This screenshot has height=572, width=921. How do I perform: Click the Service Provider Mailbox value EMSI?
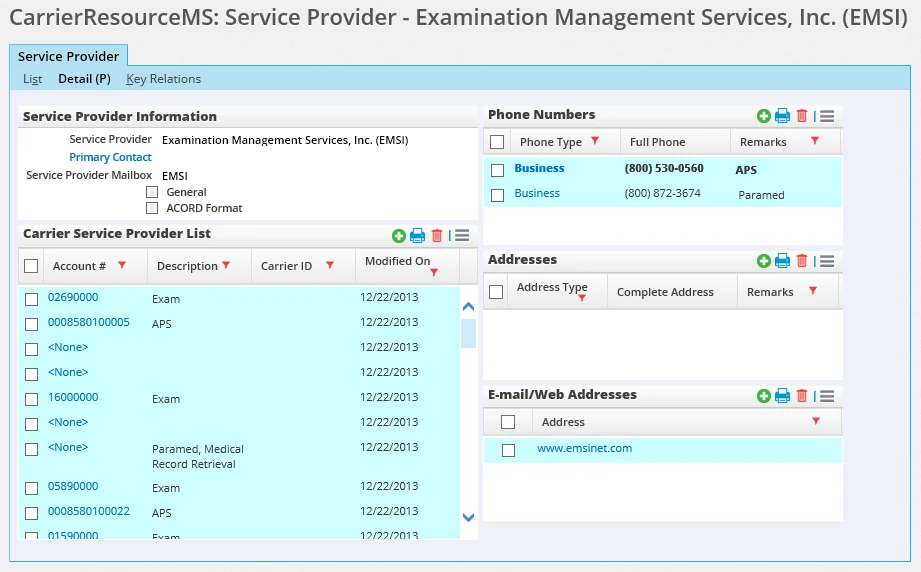point(175,176)
